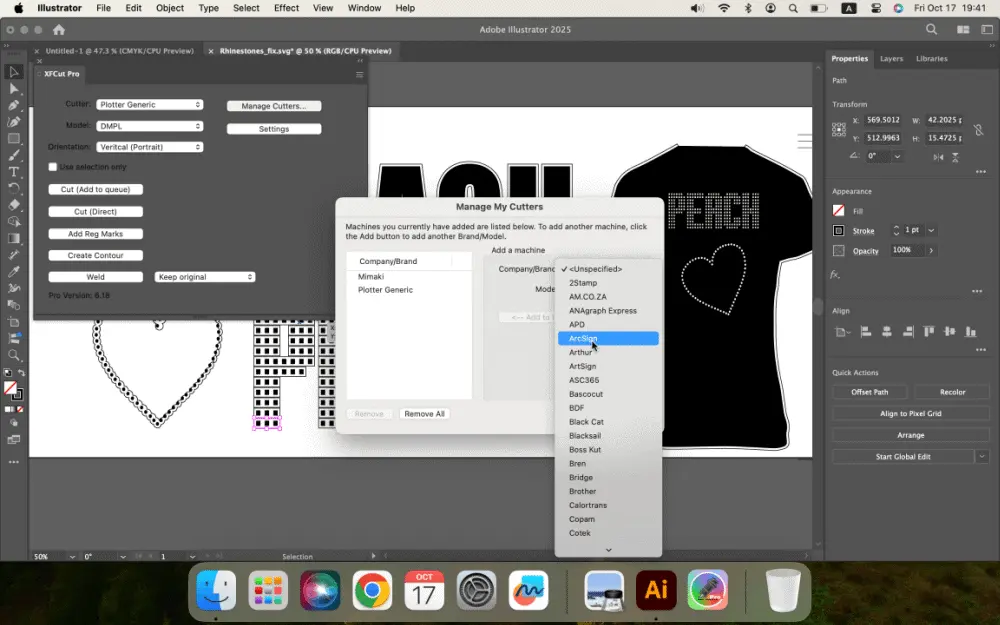This screenshot has height=625, width=1000.
Task: Select the Eraser tool
Action: [13, 205]
